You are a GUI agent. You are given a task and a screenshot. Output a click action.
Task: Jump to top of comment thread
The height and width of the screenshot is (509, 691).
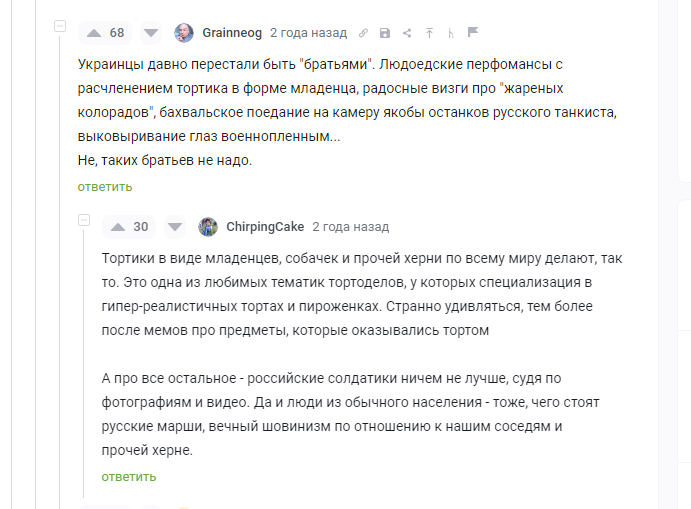point(429,33)
